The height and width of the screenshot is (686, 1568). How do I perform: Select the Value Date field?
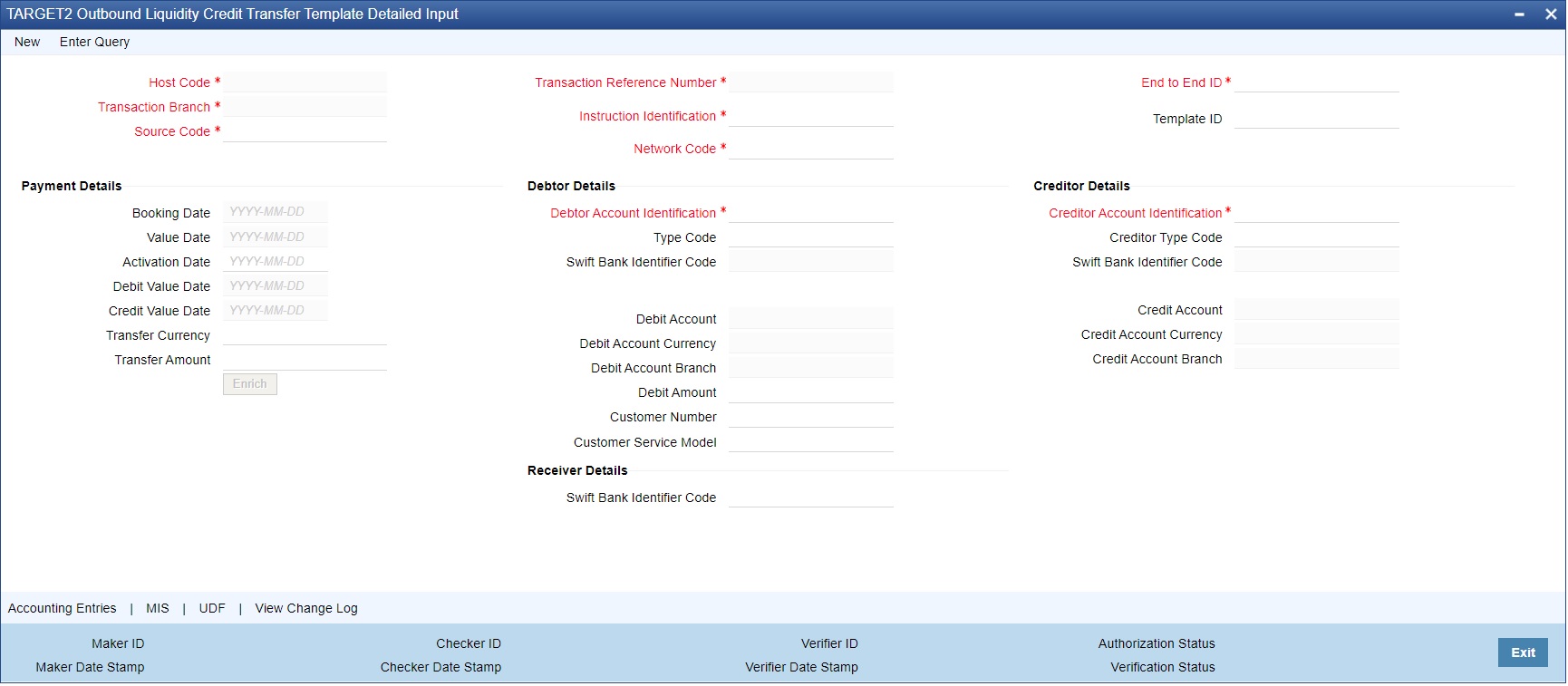tap(276, 237)
